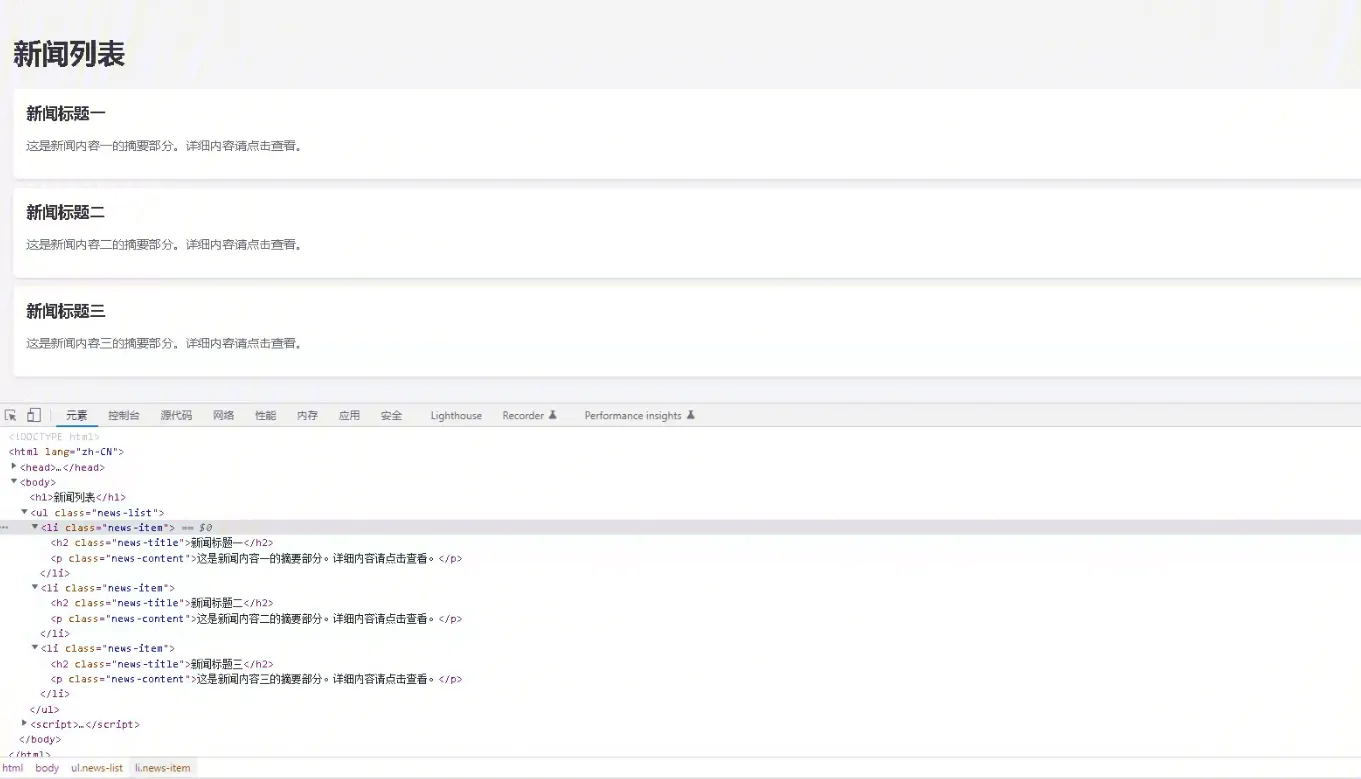Select ul.news-list in the breadcrumb bar
Screen dimensions: 1361x779
(97, 768)
